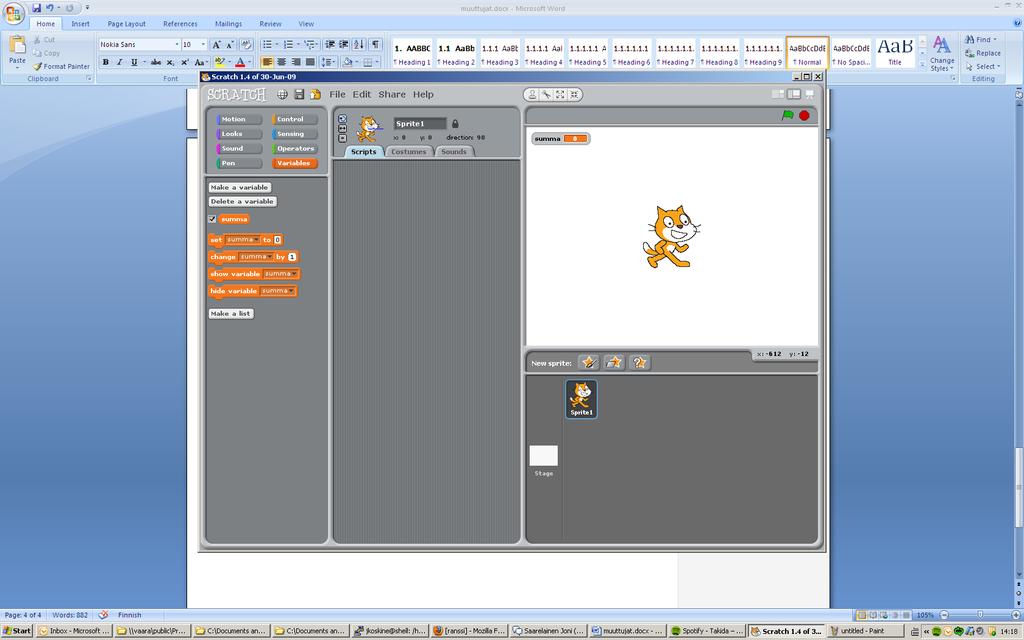The height and width of the screenshot is (640, 1024).
Task: Click the Make a variable button
Action: (x=240, y=187)
